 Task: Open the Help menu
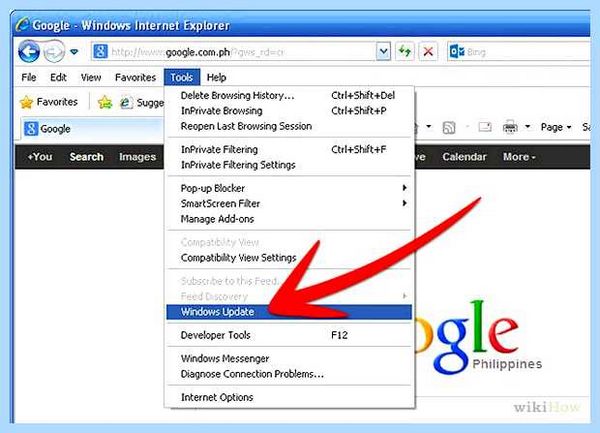pyautogui.click(x=217, y=77)
